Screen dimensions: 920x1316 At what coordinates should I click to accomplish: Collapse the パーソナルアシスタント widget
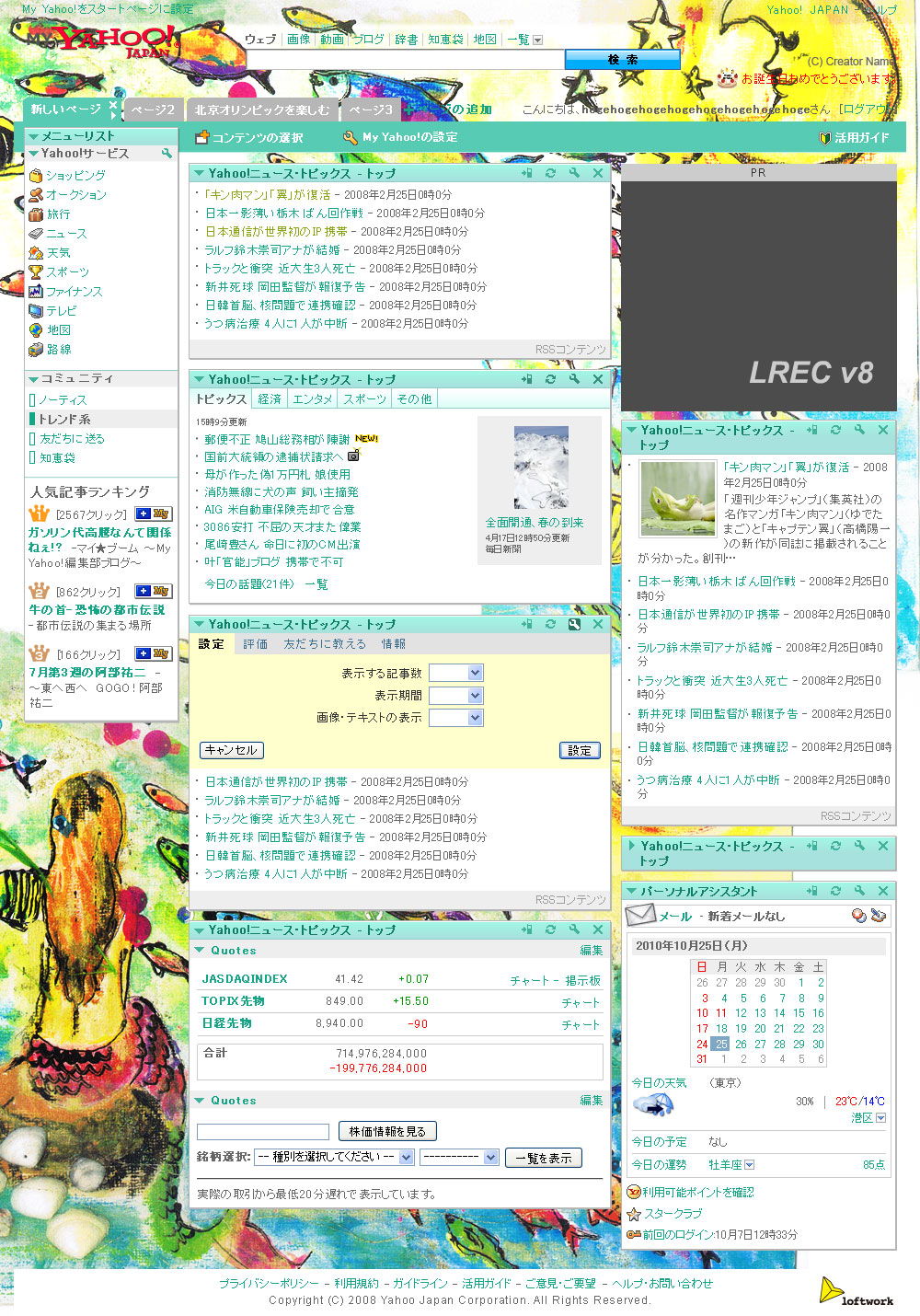coord(631,891)
